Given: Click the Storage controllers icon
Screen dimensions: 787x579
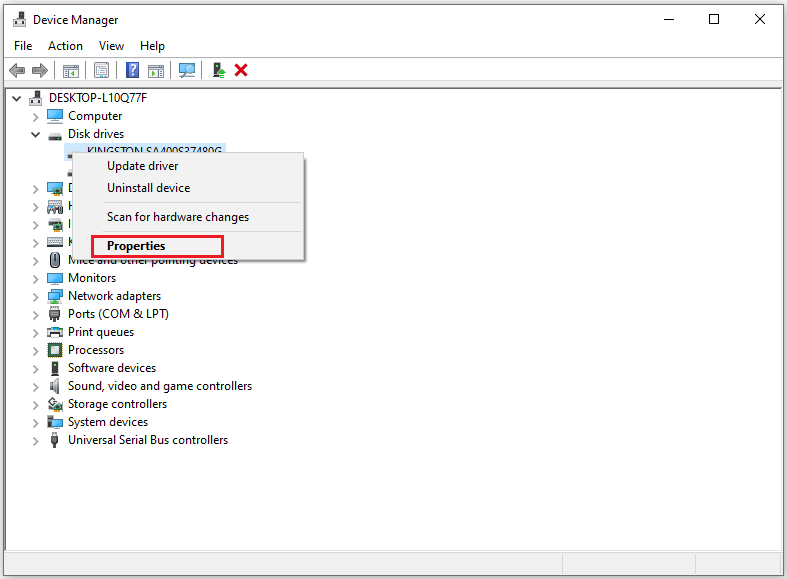Looking at the screenshot, I should click(55, 404).
